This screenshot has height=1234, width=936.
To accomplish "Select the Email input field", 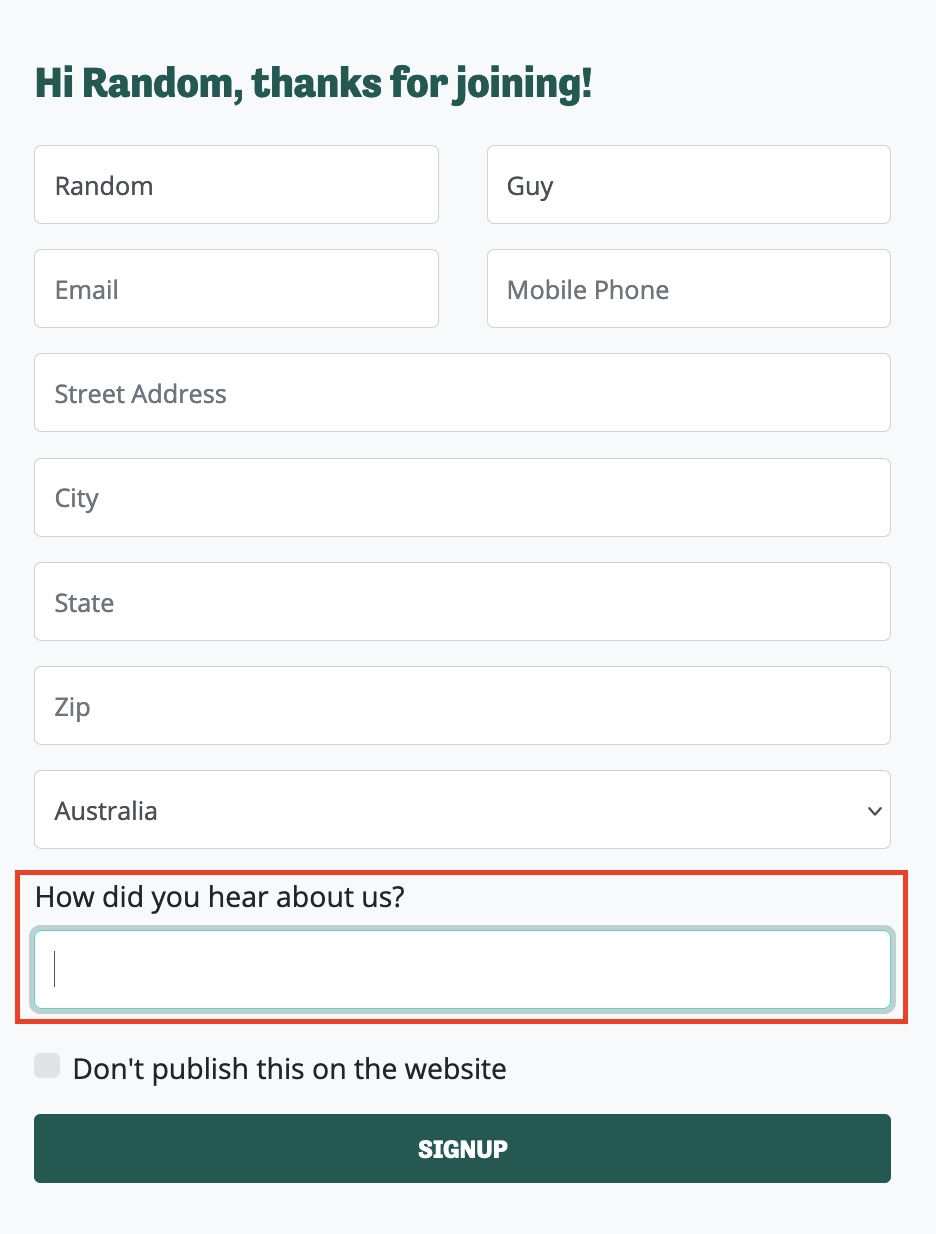I will pos(236,289).
